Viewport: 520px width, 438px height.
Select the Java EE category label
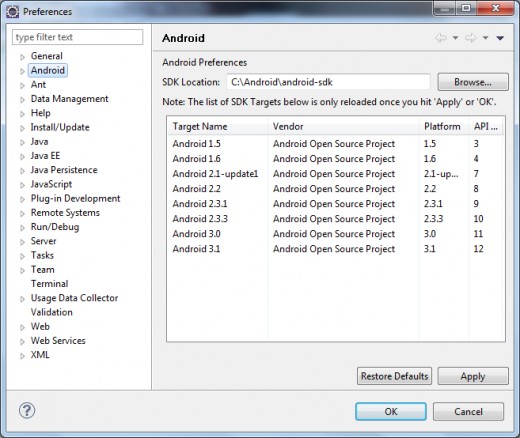[45, 156]
